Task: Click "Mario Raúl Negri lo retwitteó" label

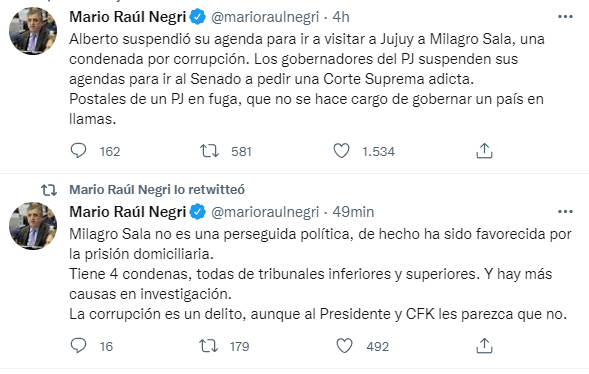Action: (157, 190)
